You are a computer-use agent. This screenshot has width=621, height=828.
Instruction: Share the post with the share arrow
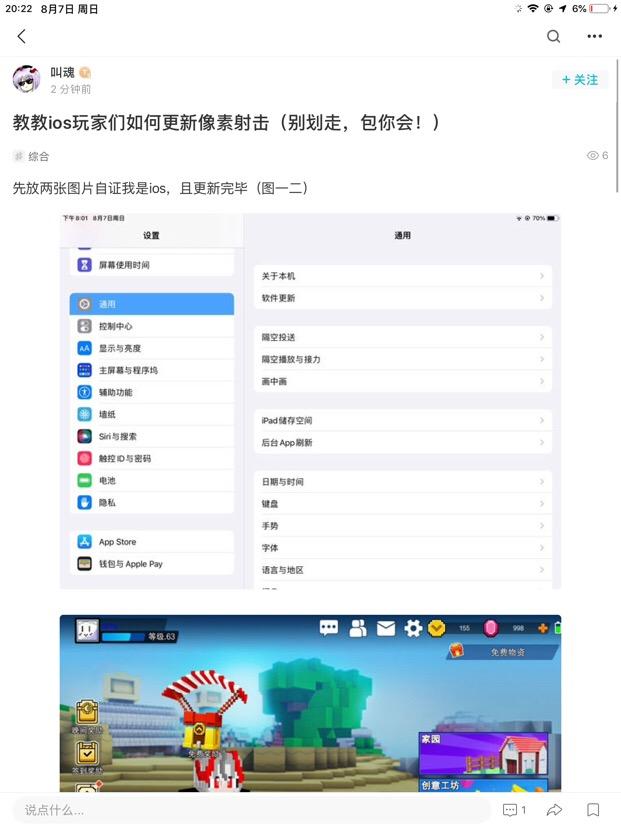click(554, 810)
